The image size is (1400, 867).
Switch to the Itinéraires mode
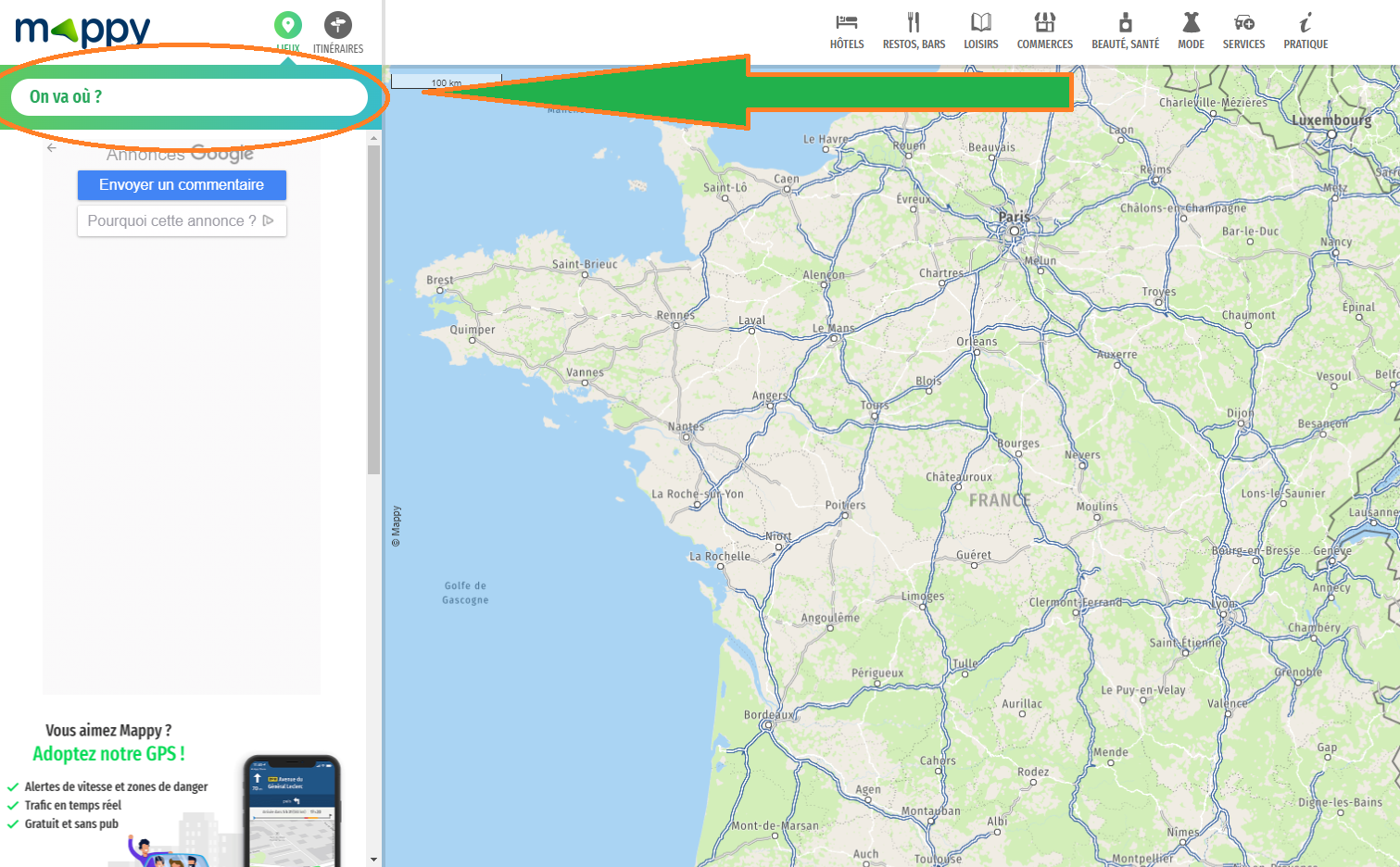(x=337, y=25)
